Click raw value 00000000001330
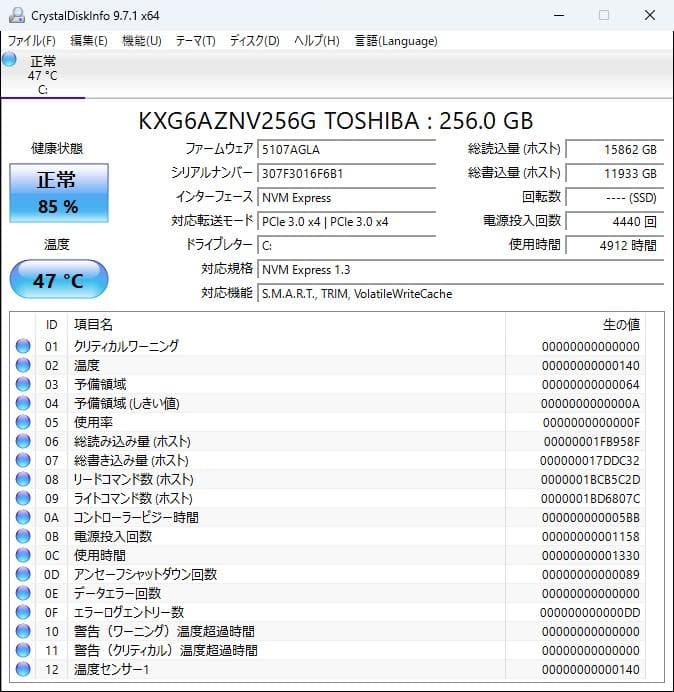674x692 pixels. pos(591,555)
